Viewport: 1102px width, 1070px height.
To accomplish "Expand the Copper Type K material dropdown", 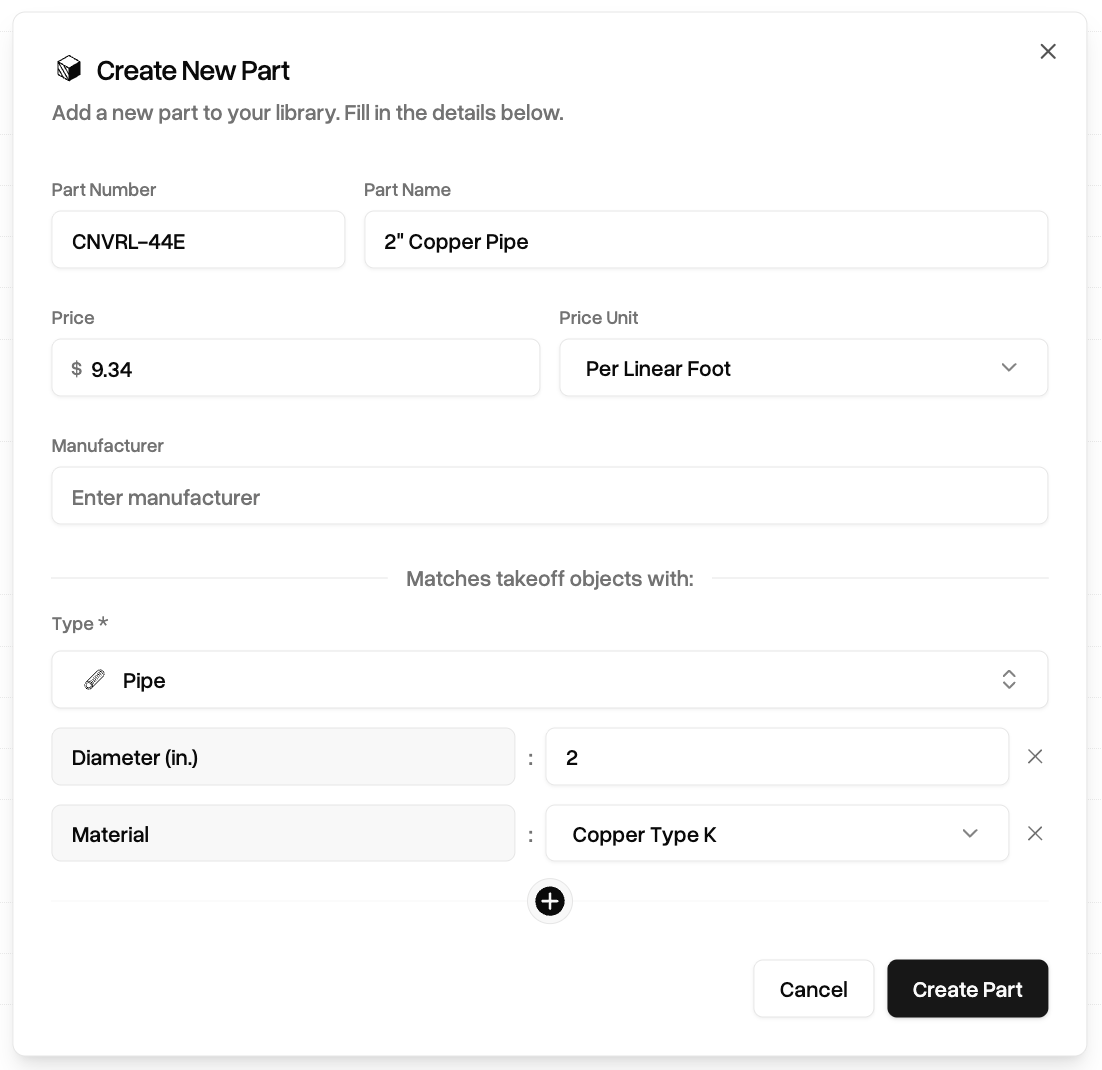I will click(x=777, y=834).
